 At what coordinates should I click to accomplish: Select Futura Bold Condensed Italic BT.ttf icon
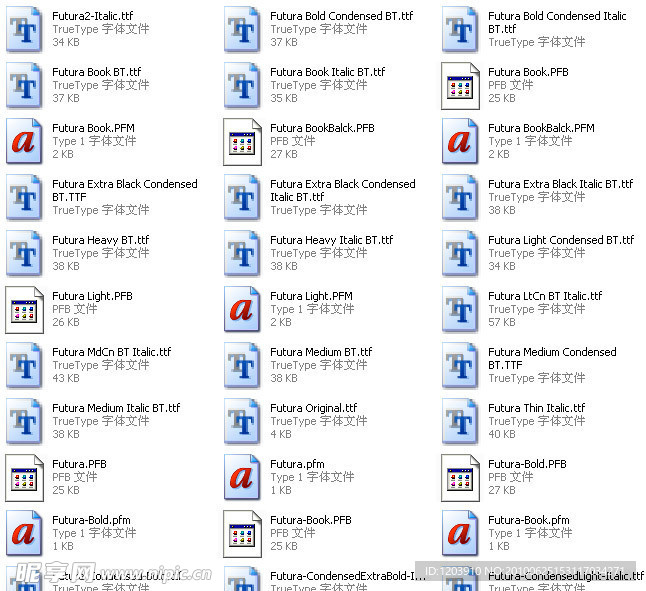(460, 29)
